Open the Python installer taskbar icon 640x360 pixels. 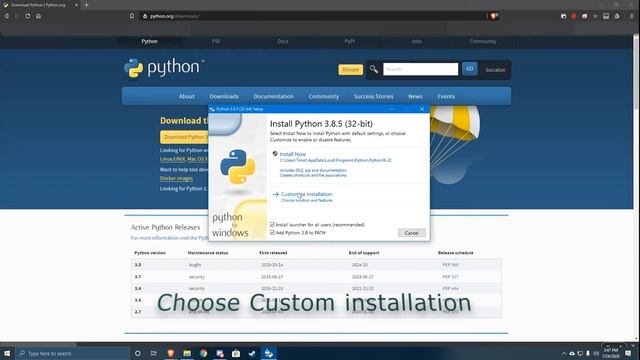click(x=269, y=353)
